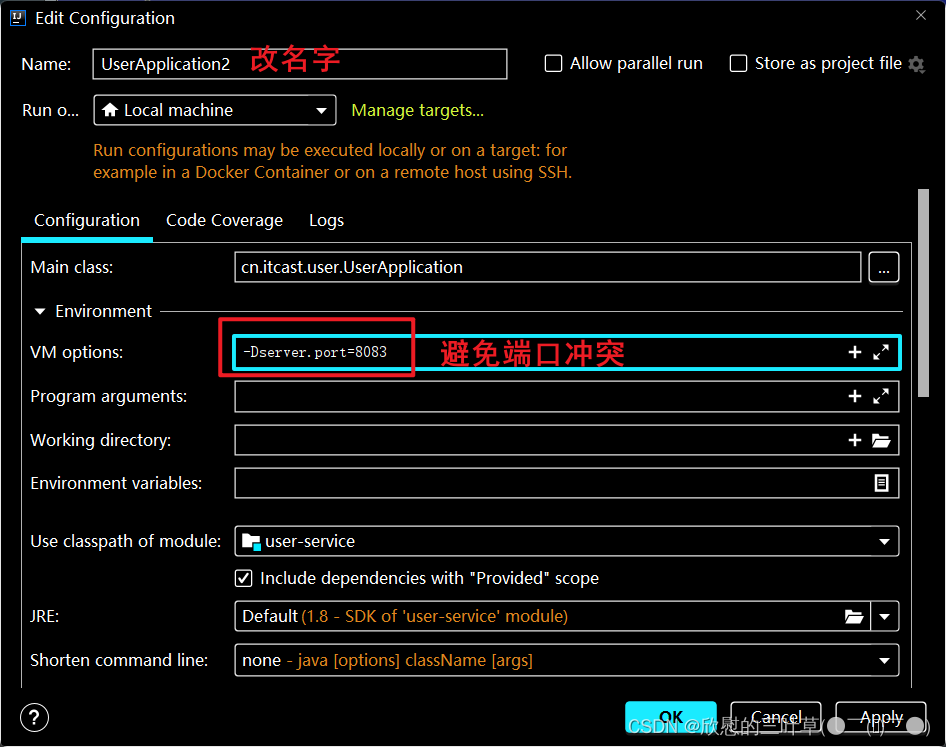The width and height of the screenshot is (946, 747).
Task: Open the JRE dropdown arrow
Action: (884, 617)
